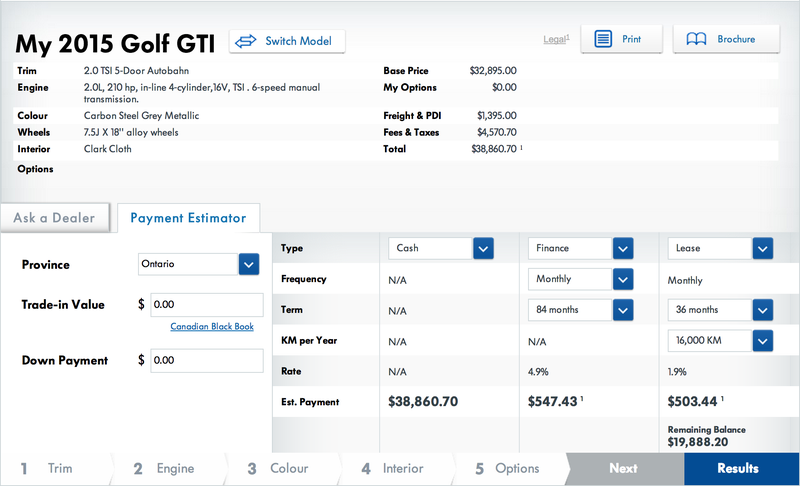Click the Switch Model button text
This screenshot has height=486, width=800.
(x=298, y=41)
